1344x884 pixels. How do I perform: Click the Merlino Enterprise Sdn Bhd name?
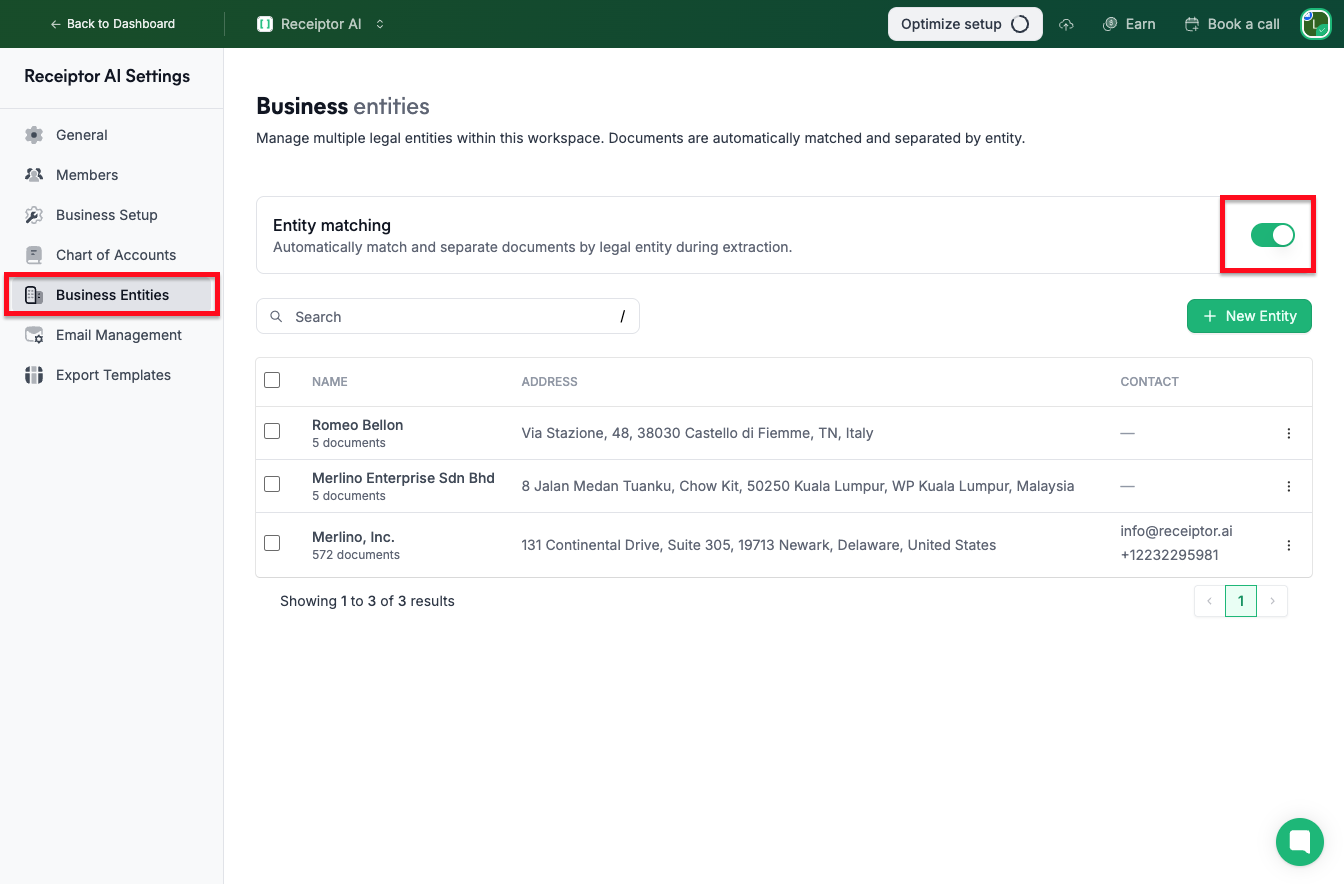[x=403, y=478]
